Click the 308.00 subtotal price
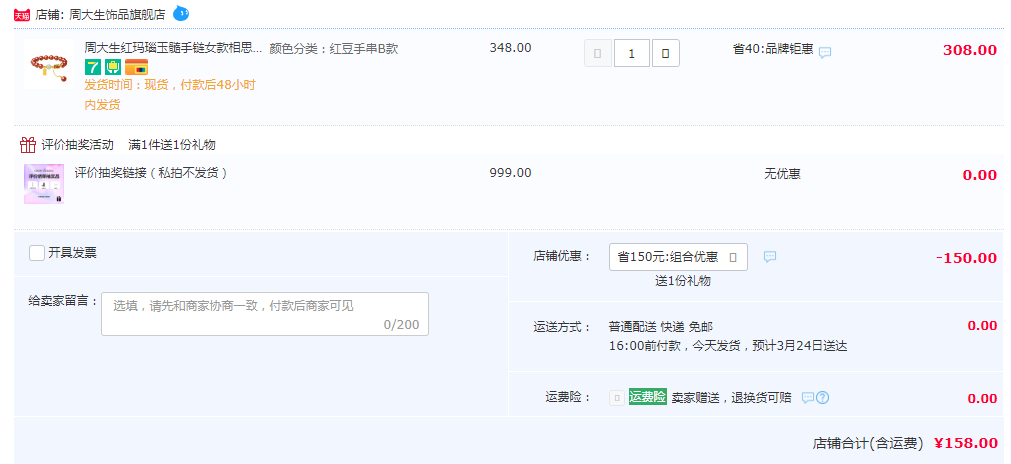The width and height of the screenshot is (1011, 464). 970,50
